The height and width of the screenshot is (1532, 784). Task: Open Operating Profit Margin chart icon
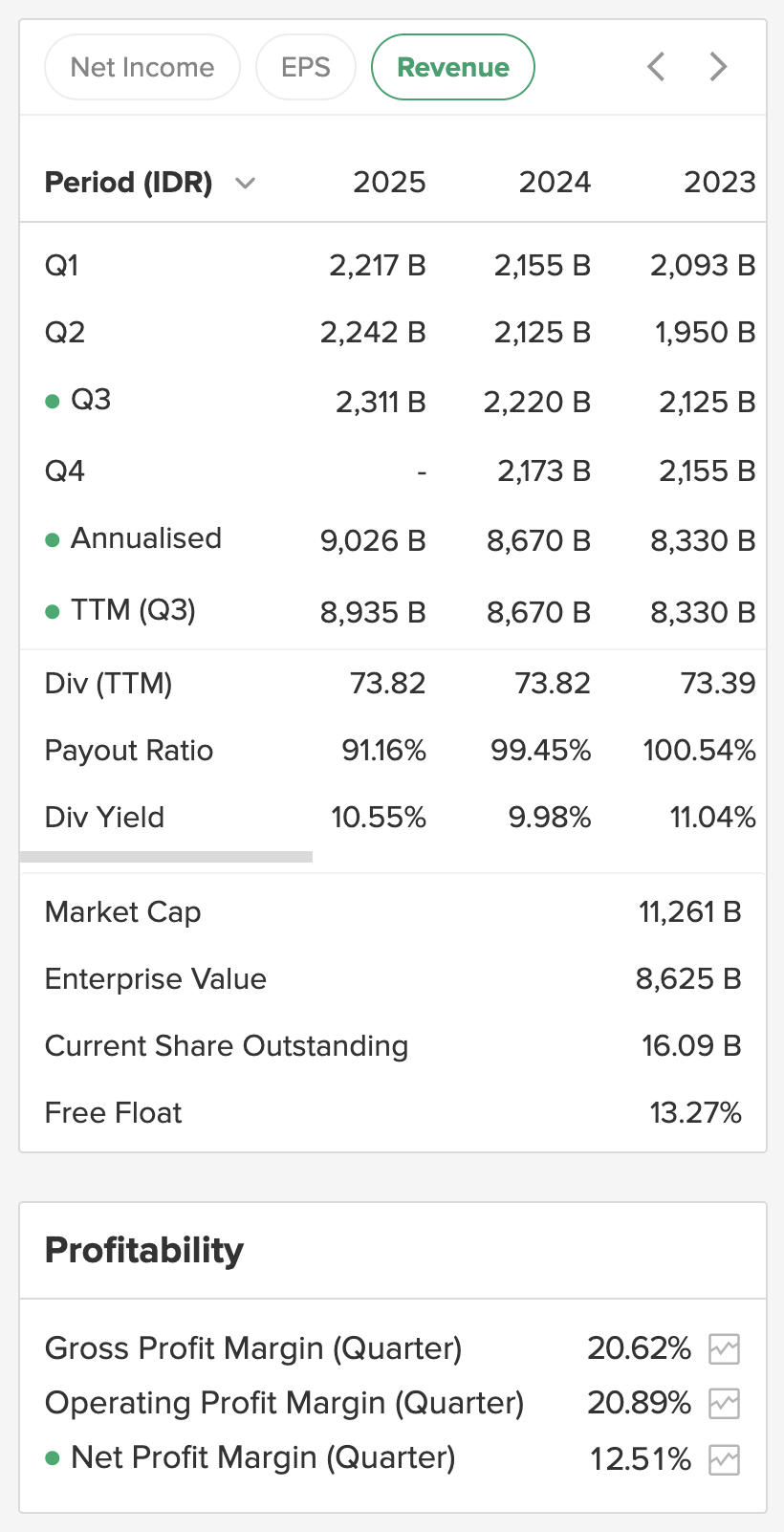(724, 1404)
